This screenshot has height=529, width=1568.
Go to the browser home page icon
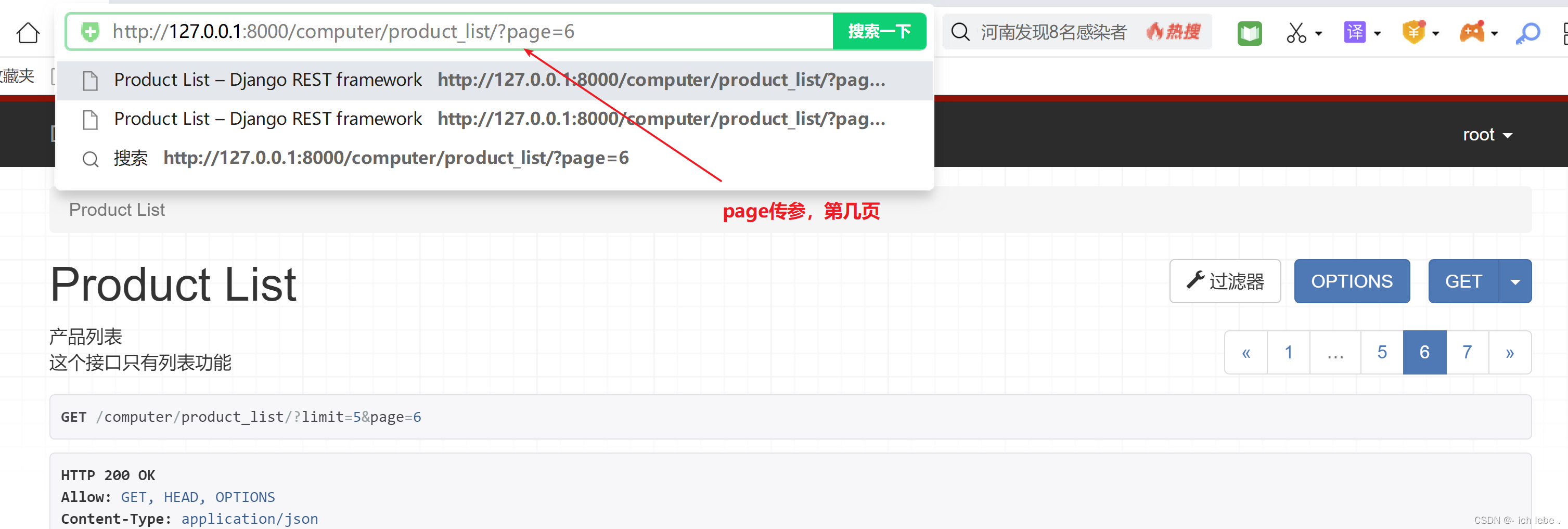coord(28,32)
